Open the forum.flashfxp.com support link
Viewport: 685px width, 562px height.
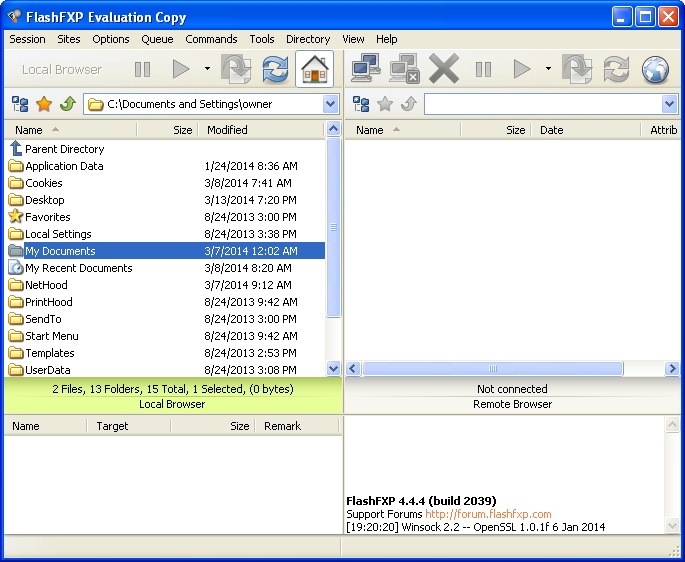(x=488, y=514)
